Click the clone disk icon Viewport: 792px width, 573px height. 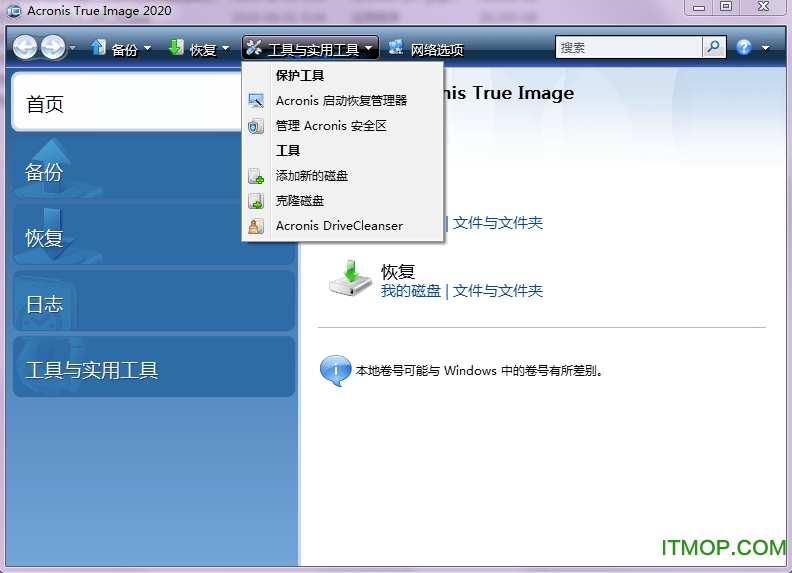click(256, 201)
